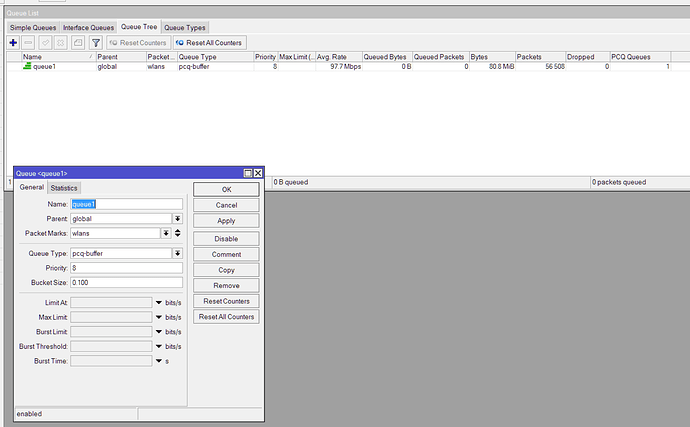Click Reset All Counters in the toolbar
Screen dimensions: 690x427
(209, 43)
